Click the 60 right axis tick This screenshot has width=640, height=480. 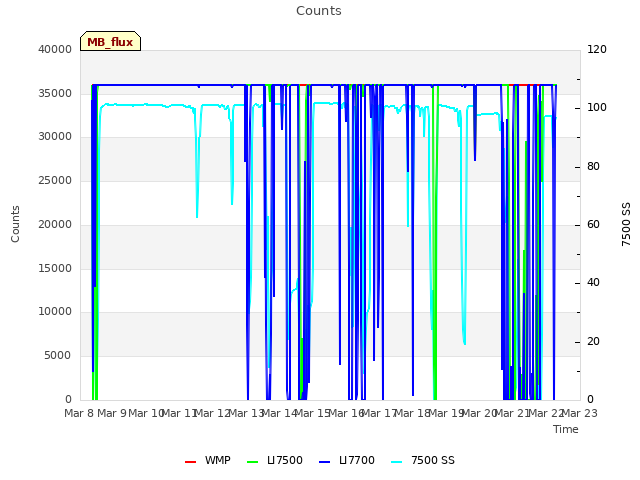[593, 224]
